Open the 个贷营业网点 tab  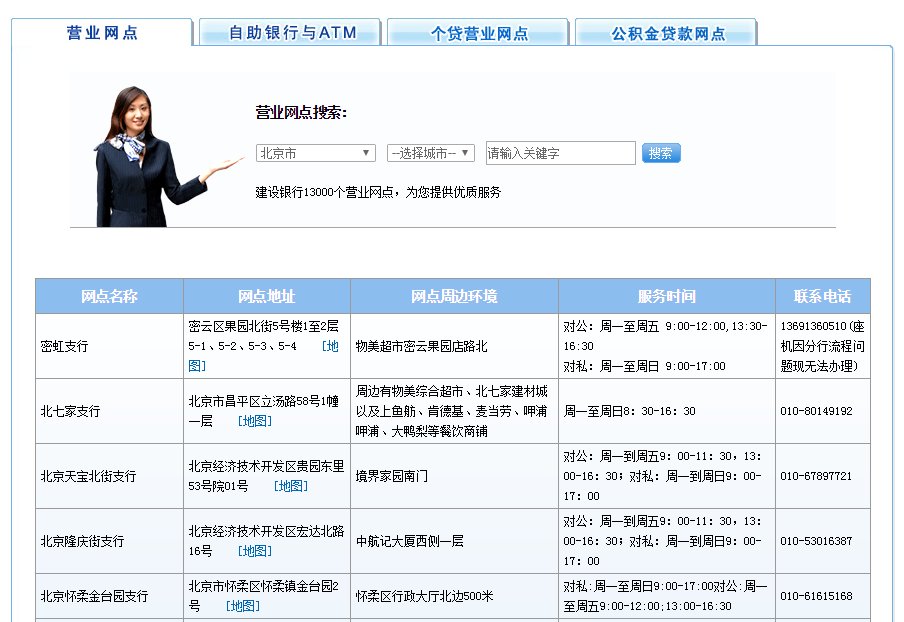[475, 31]
